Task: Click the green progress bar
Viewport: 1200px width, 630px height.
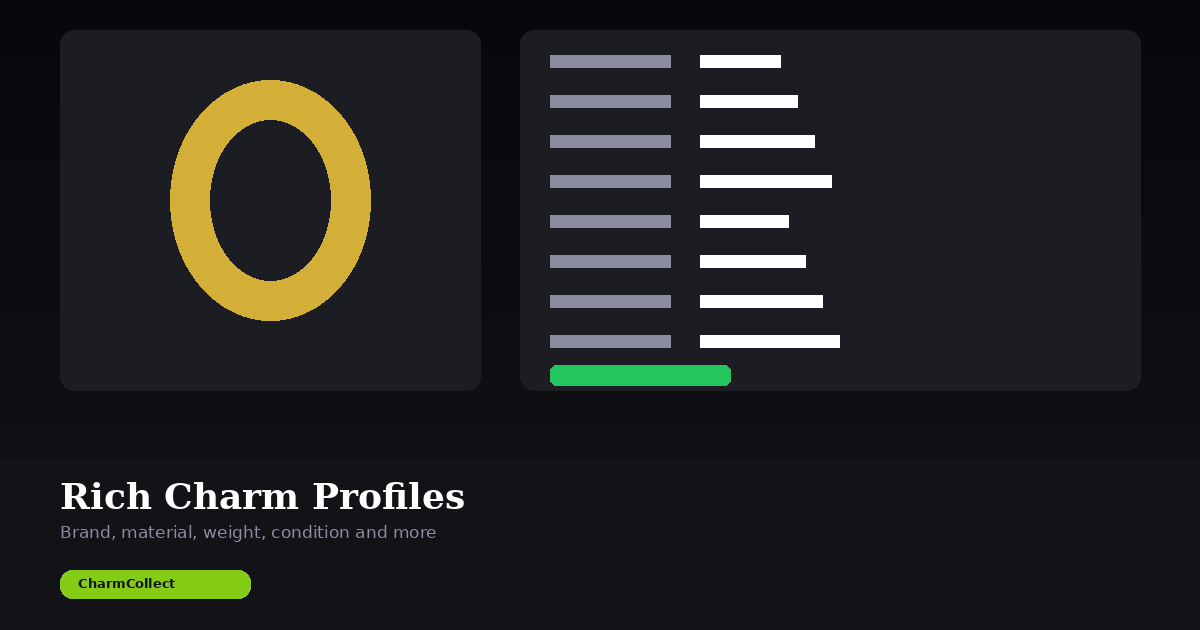Action: point(640,375)
